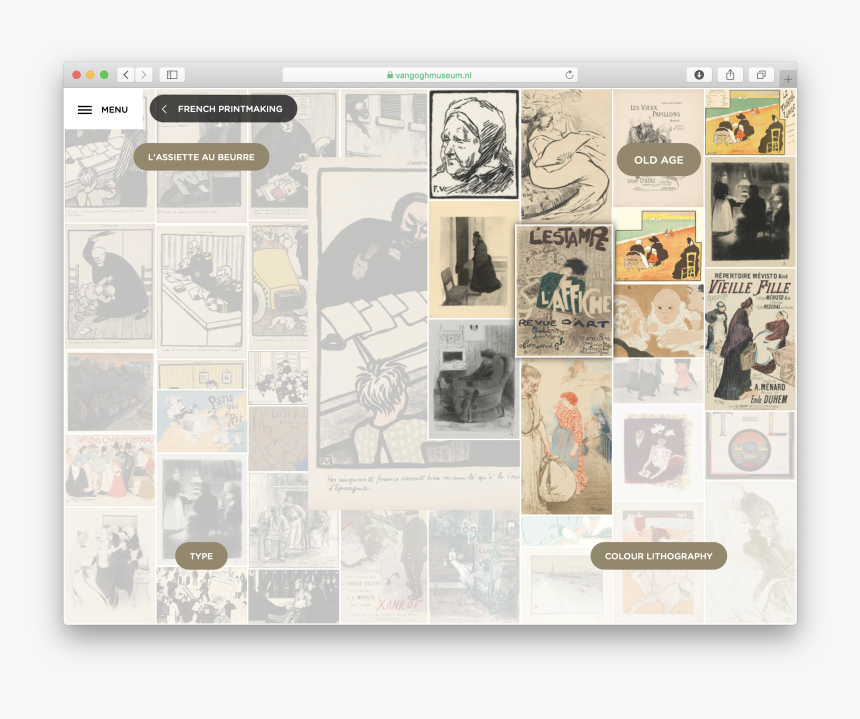Click the green fullscreen window button
Viewport: 860px width, 719px height.
(x=104, y=75)
